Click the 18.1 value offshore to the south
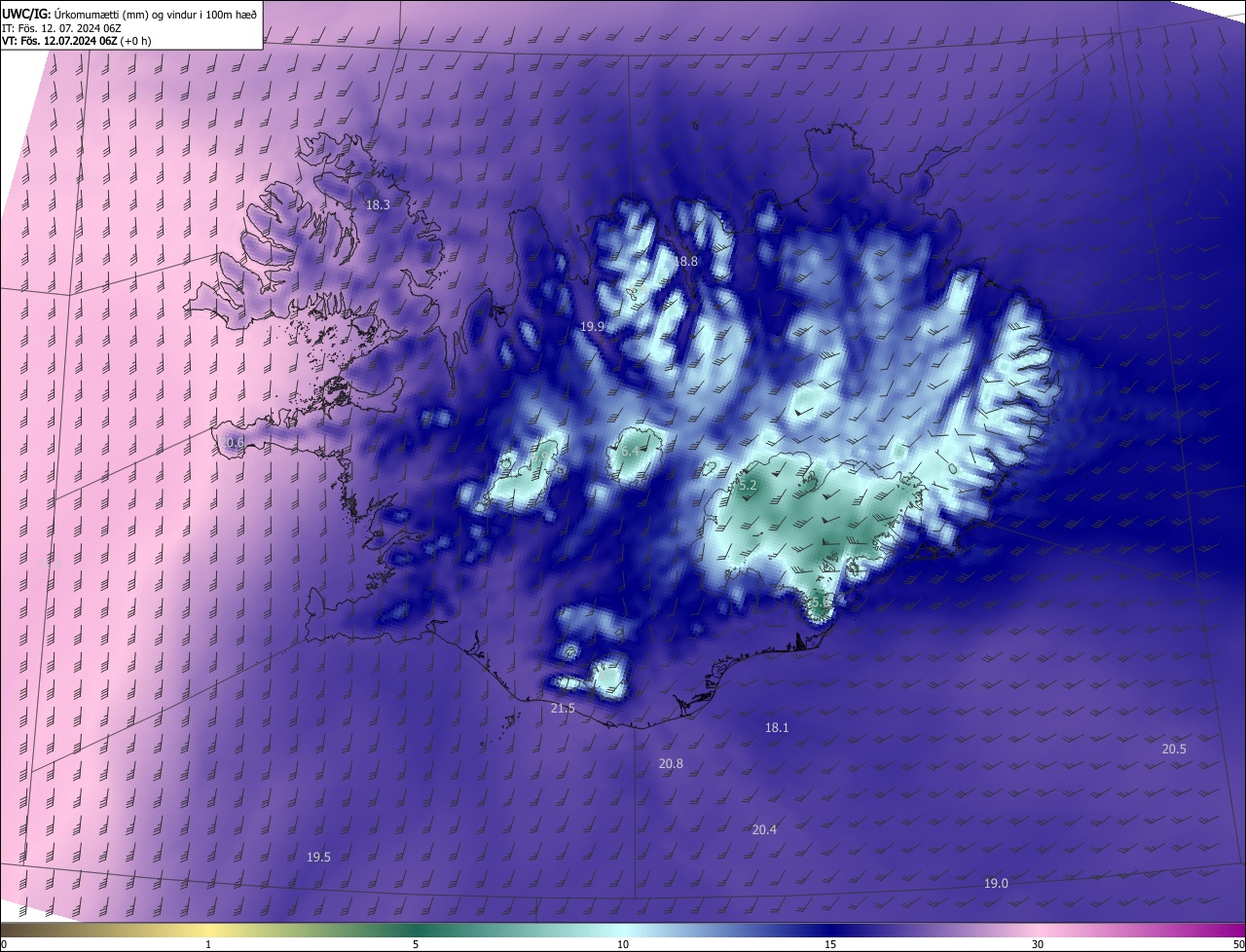 [x=777, y=728]
